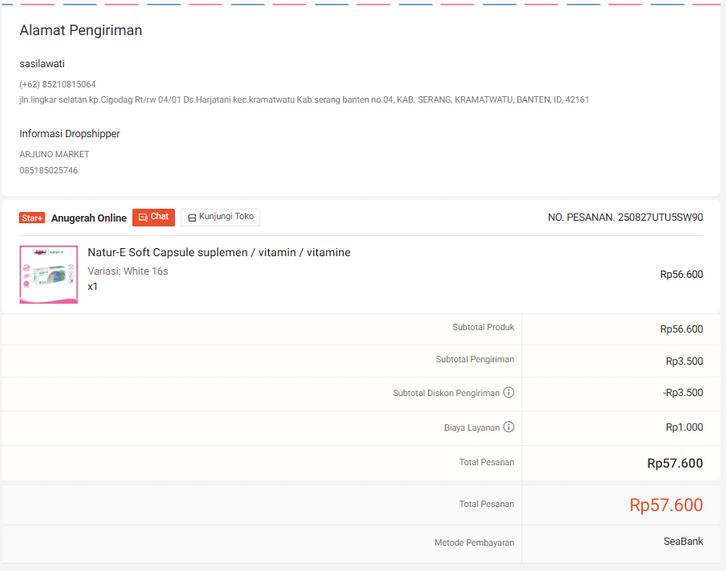This screenshot has height=571, width=726.
Task: Open the Anugerah Online shop name
Action: 89,218
